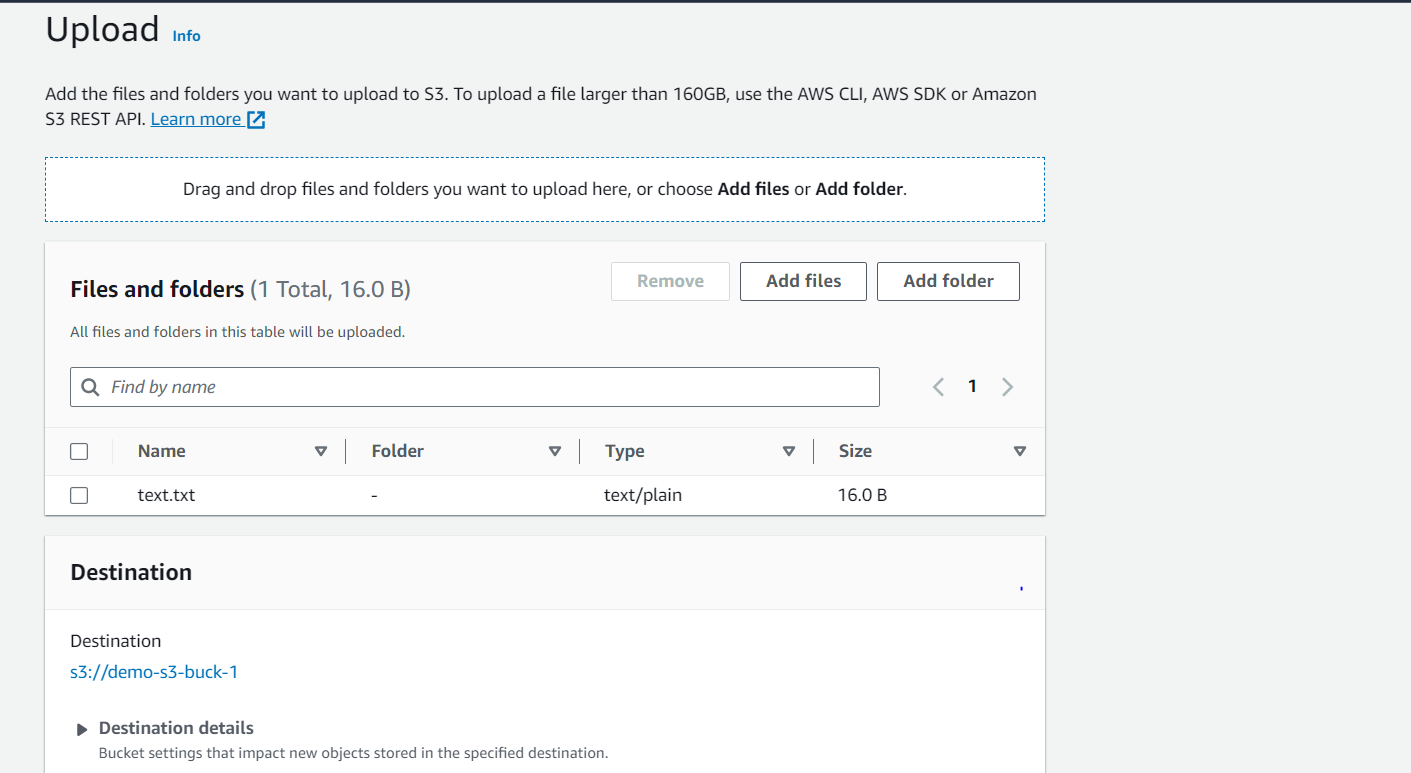
Task: Click the Add folder button
Action: click(948, 281)
